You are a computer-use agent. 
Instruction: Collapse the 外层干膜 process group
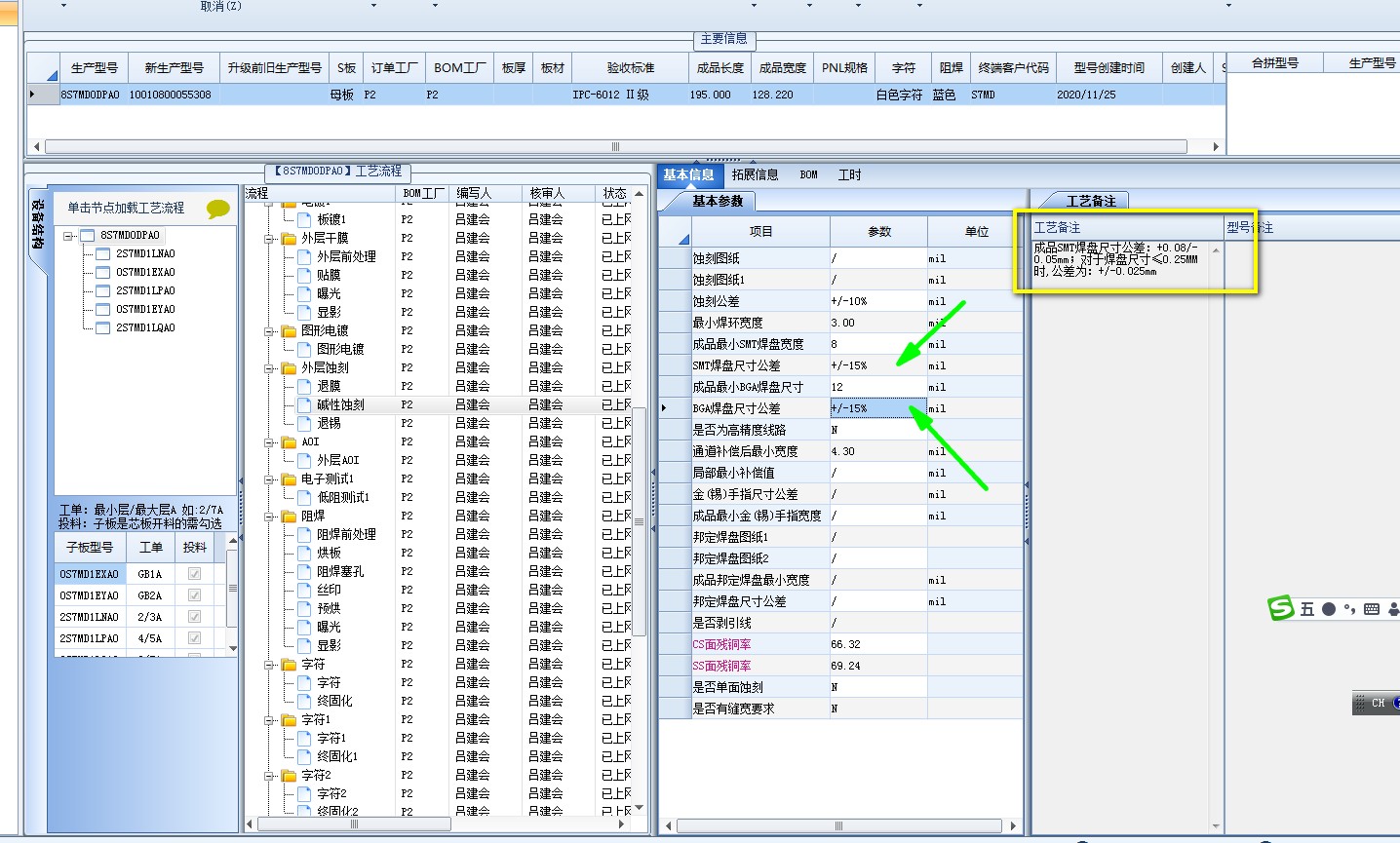click(269, 238)
